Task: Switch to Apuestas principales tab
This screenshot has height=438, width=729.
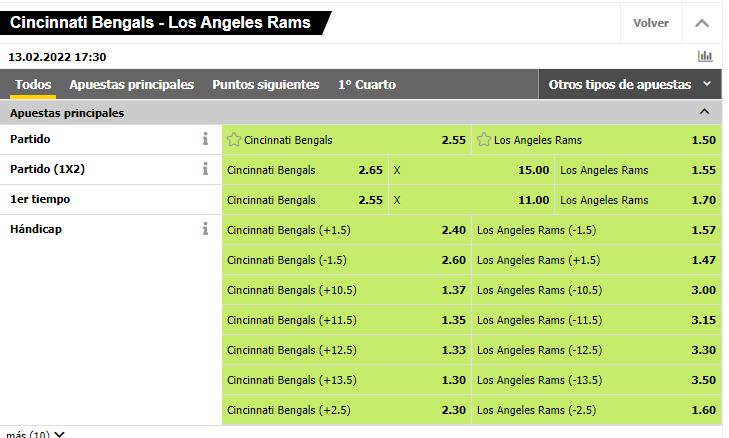Action: pyautogui.click(x=132, y=85)
